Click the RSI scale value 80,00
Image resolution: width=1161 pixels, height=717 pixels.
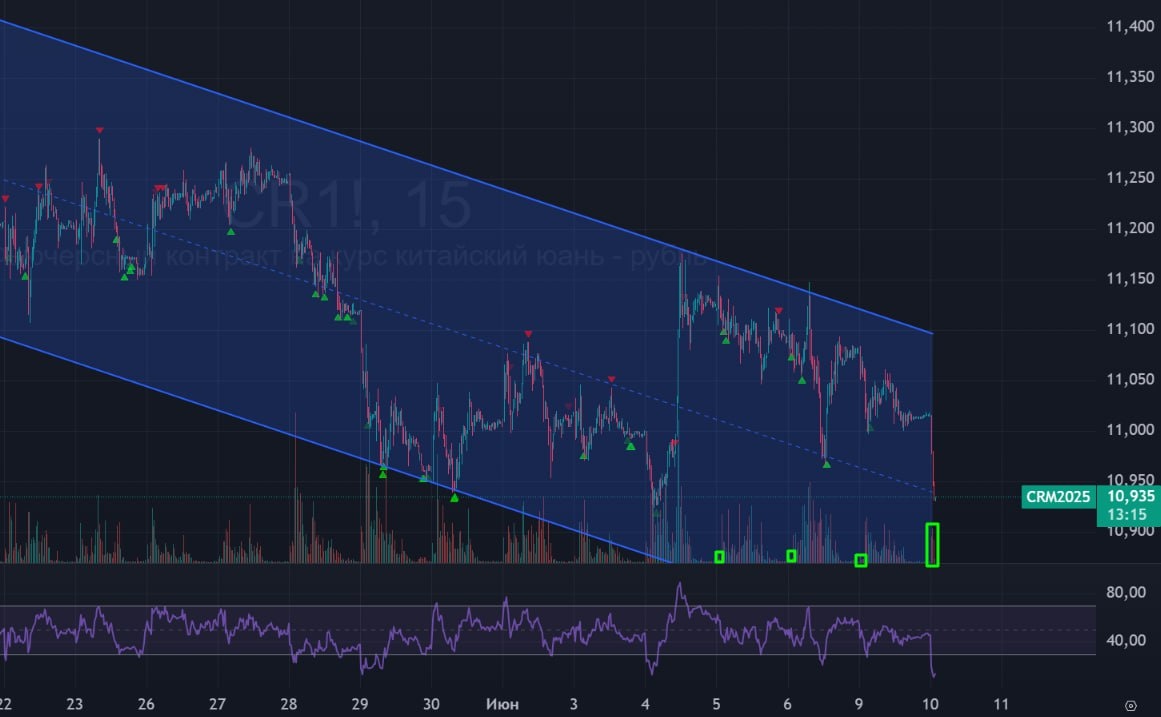tap(1125, 593)
